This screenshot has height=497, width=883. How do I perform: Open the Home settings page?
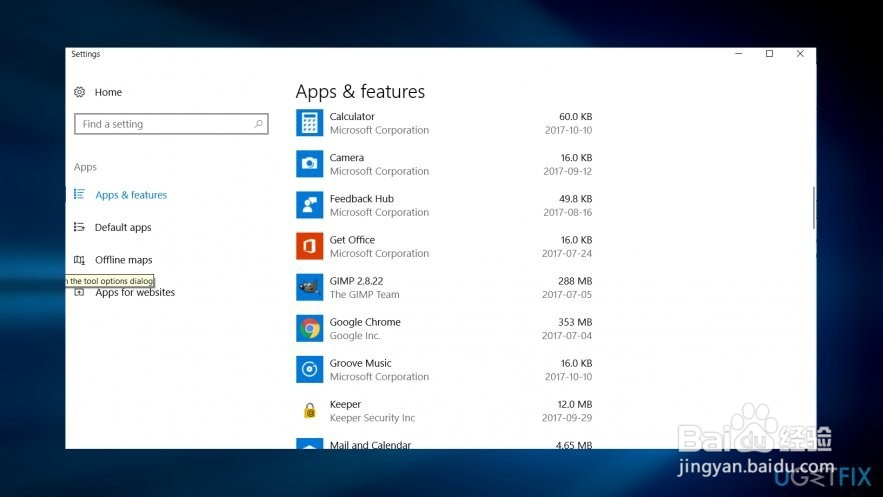tap(108, 92)
